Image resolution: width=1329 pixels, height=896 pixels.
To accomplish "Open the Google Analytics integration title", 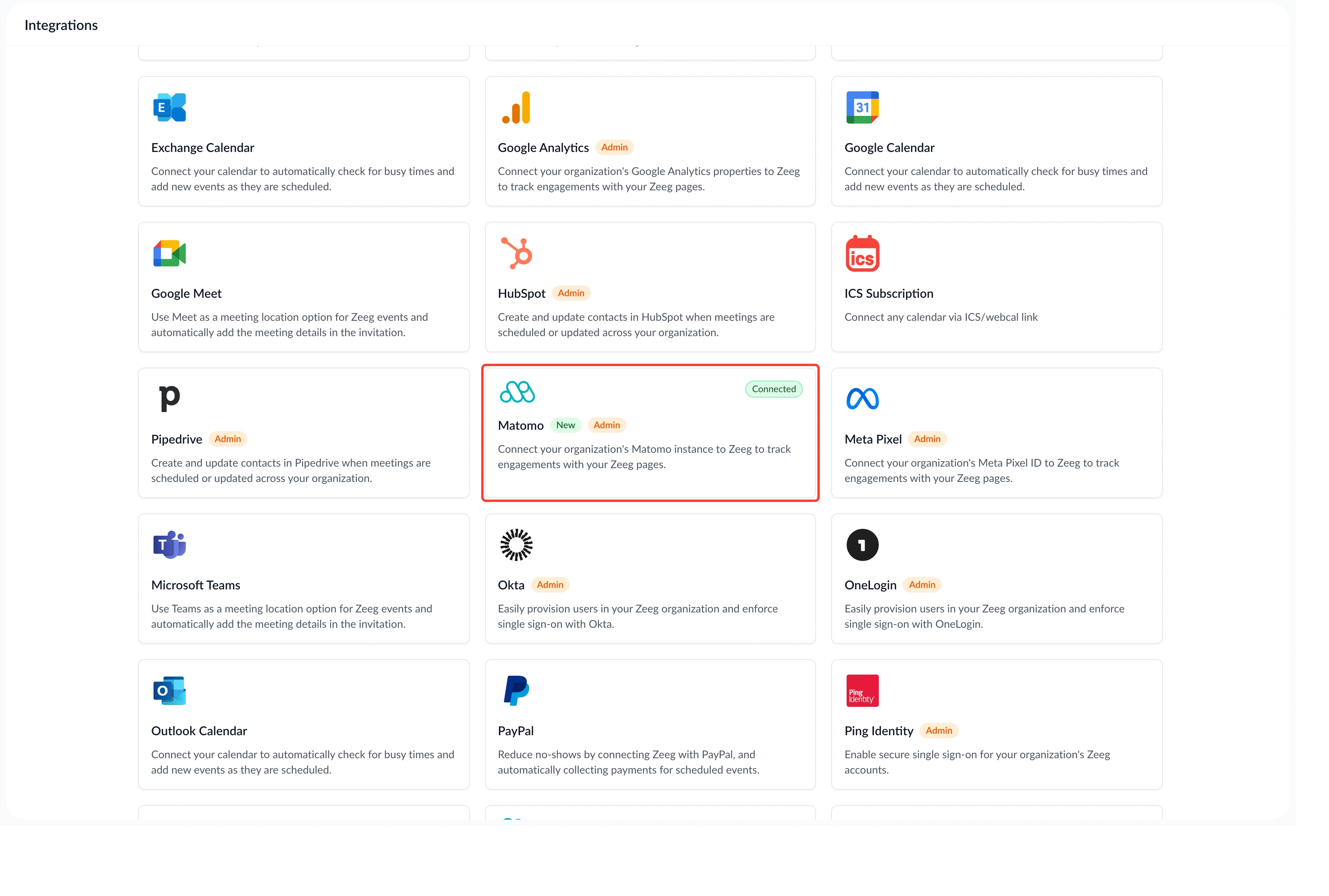I will pos(543,147).
